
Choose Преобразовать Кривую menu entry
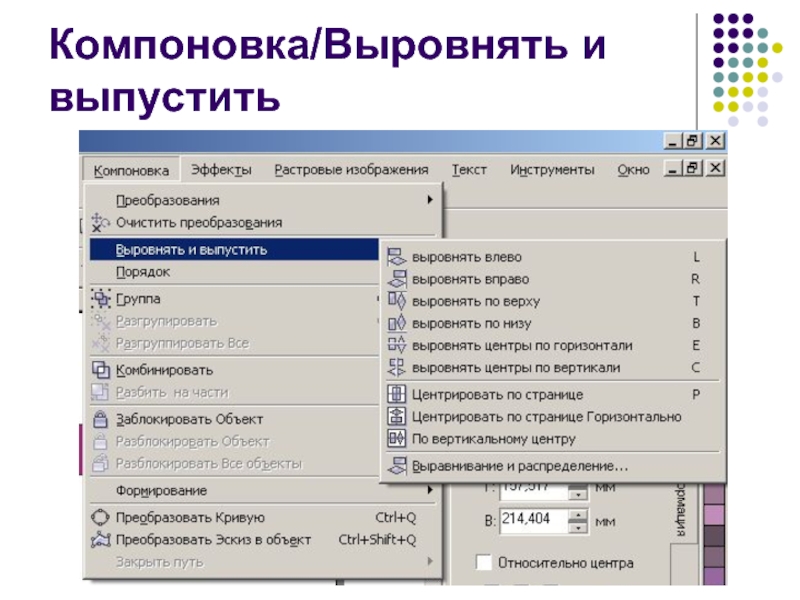coord(263,517)
